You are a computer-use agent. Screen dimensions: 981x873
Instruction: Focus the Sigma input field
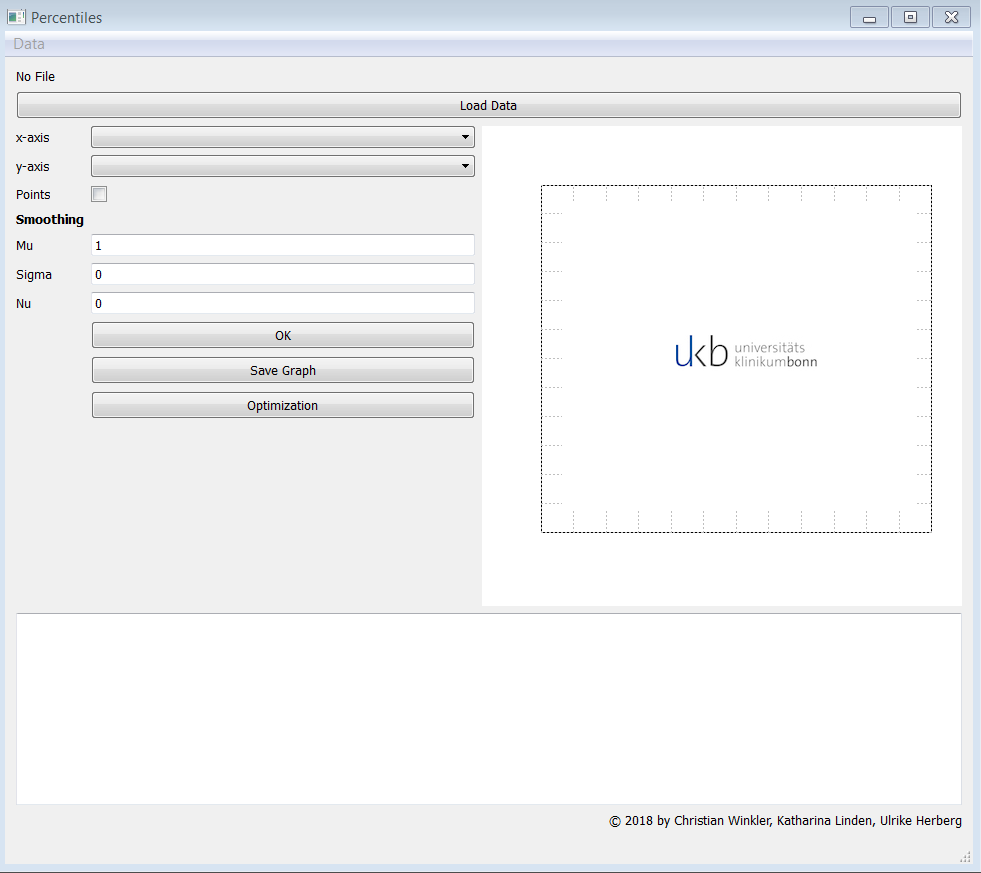[x=283, y=274]
